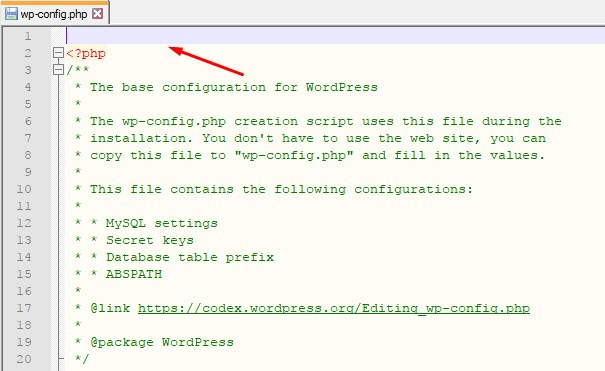Click the <?php opening tag
Viewport: 605px width, 371px height.
tap(86, 53)
